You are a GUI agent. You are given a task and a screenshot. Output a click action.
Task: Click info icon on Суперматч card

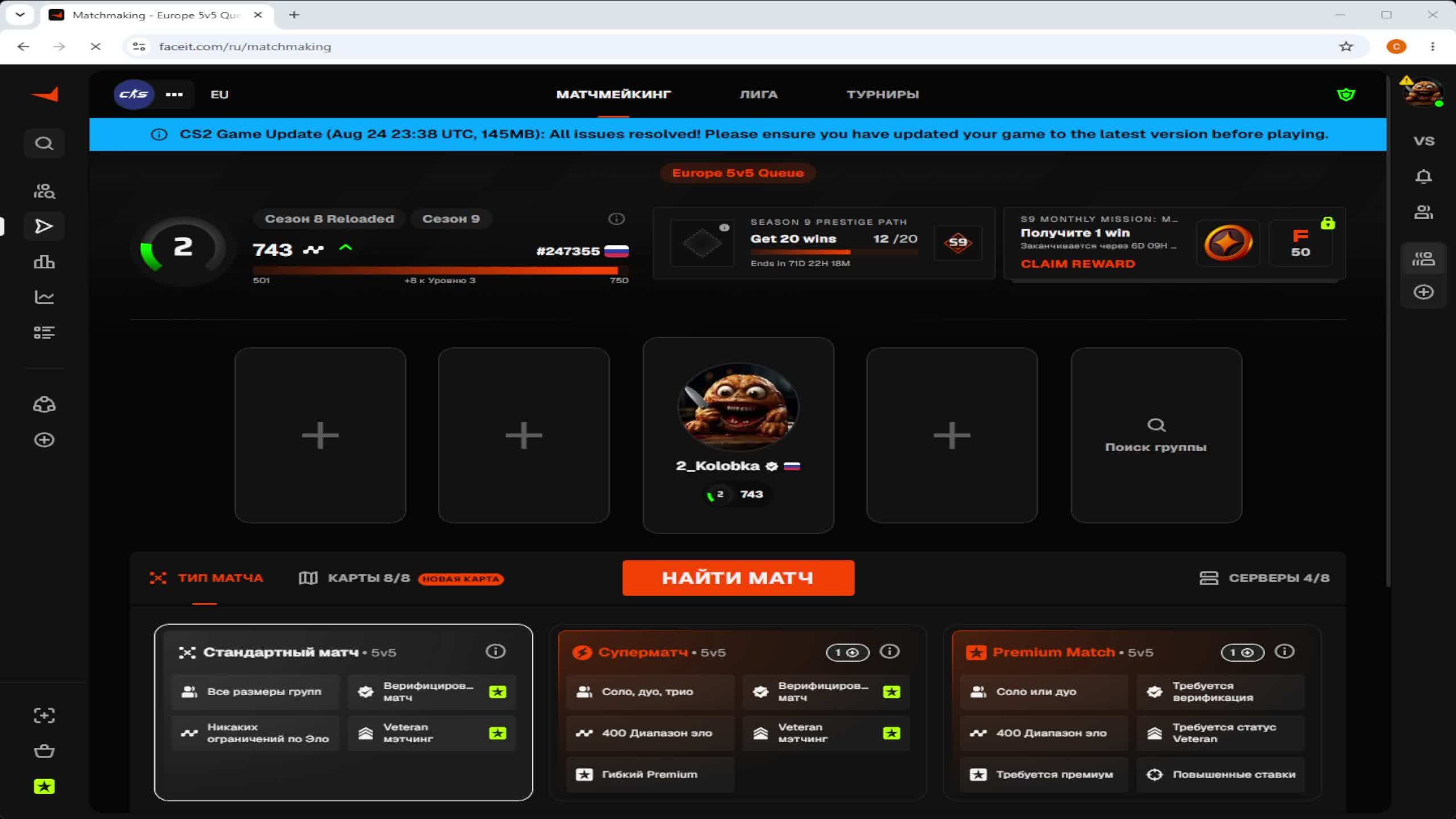890,651
